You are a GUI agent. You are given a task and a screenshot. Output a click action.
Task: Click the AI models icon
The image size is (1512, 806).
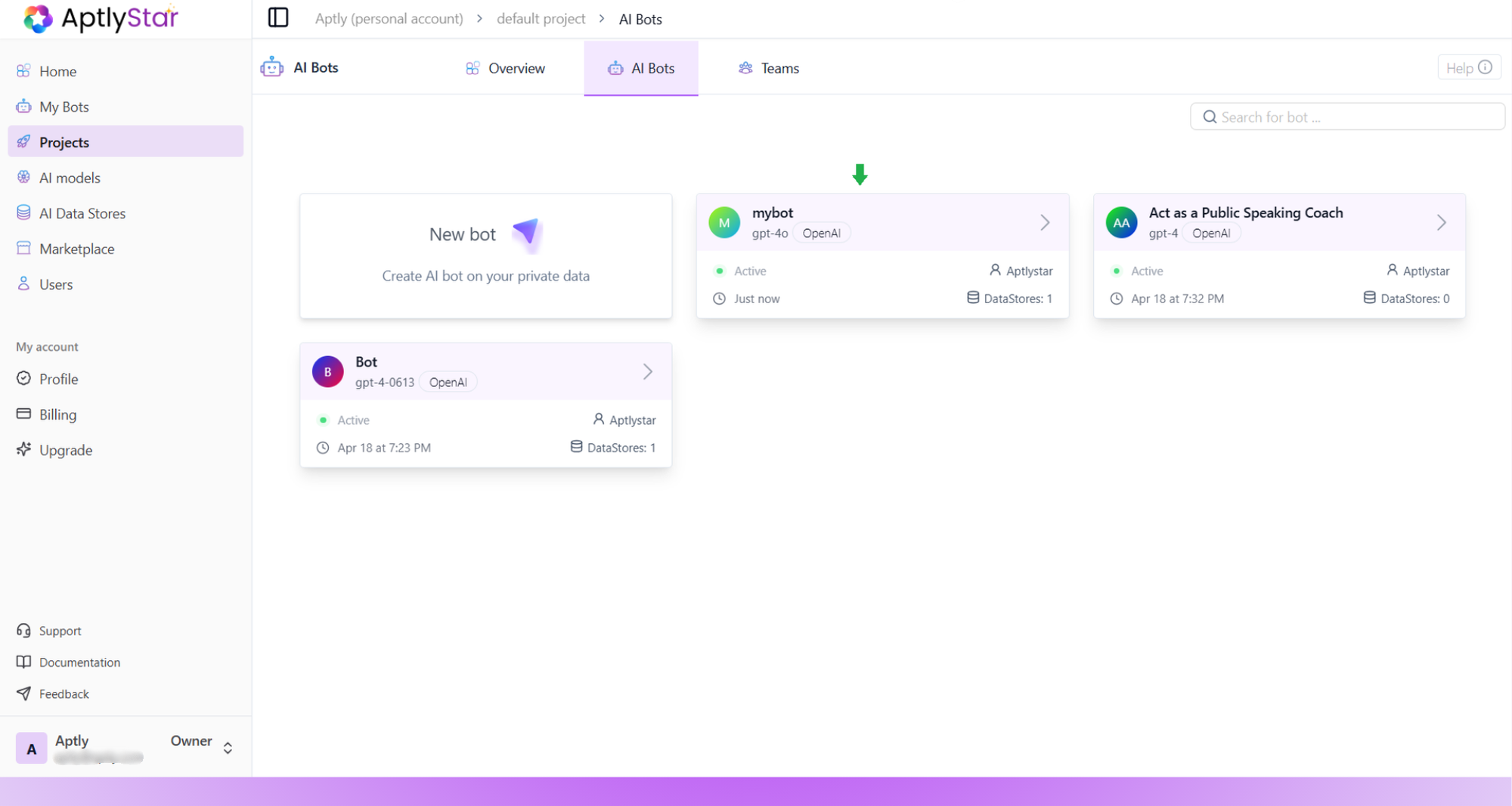pos(23,177)
